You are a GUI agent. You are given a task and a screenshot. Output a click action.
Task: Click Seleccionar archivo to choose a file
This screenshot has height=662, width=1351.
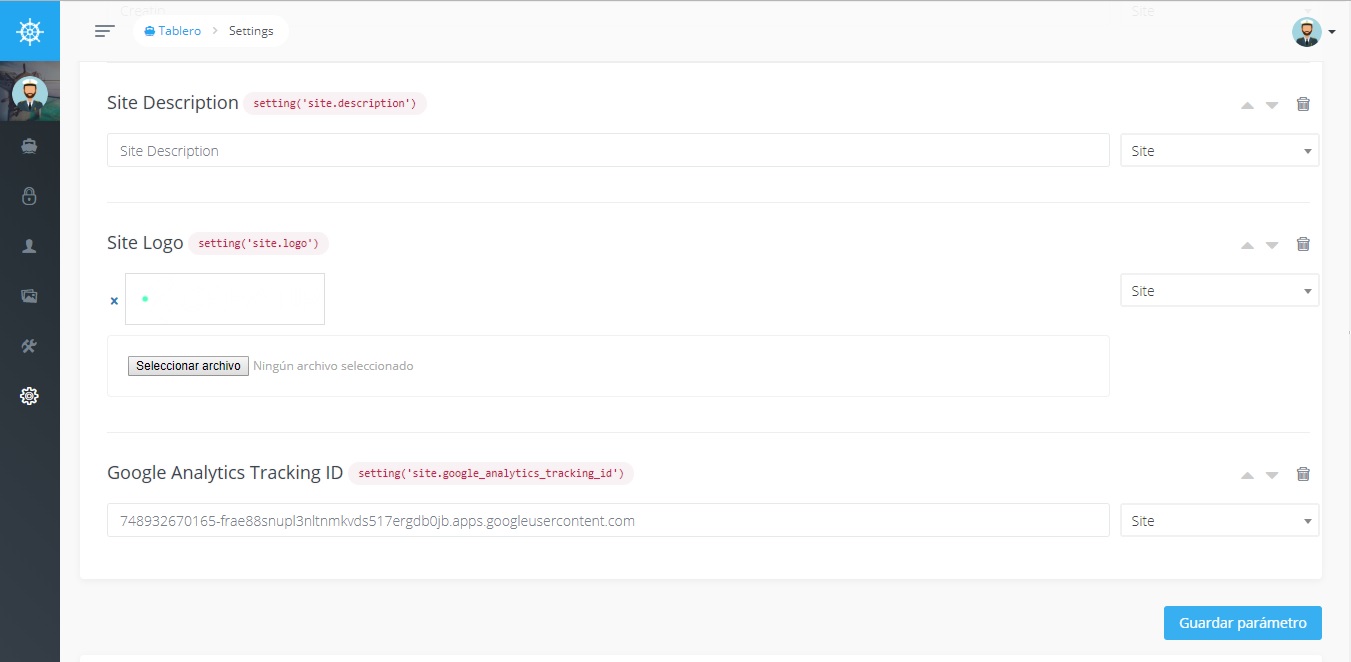[x=187, y=365]
